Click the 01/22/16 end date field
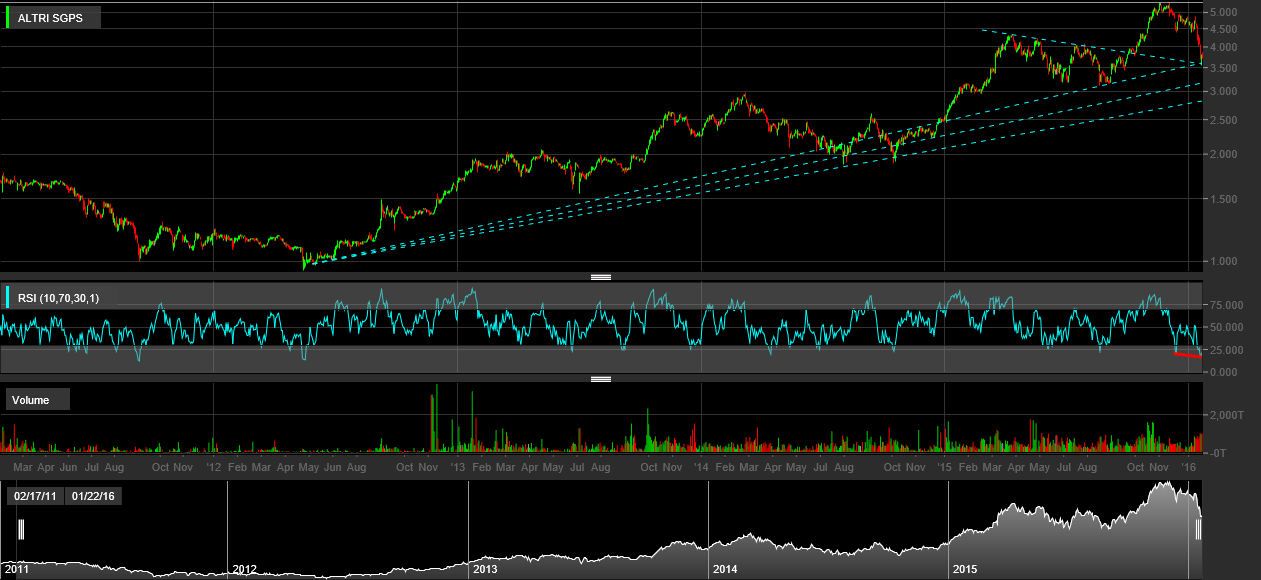The image size is (1261, 580). (x=93, y=496)
